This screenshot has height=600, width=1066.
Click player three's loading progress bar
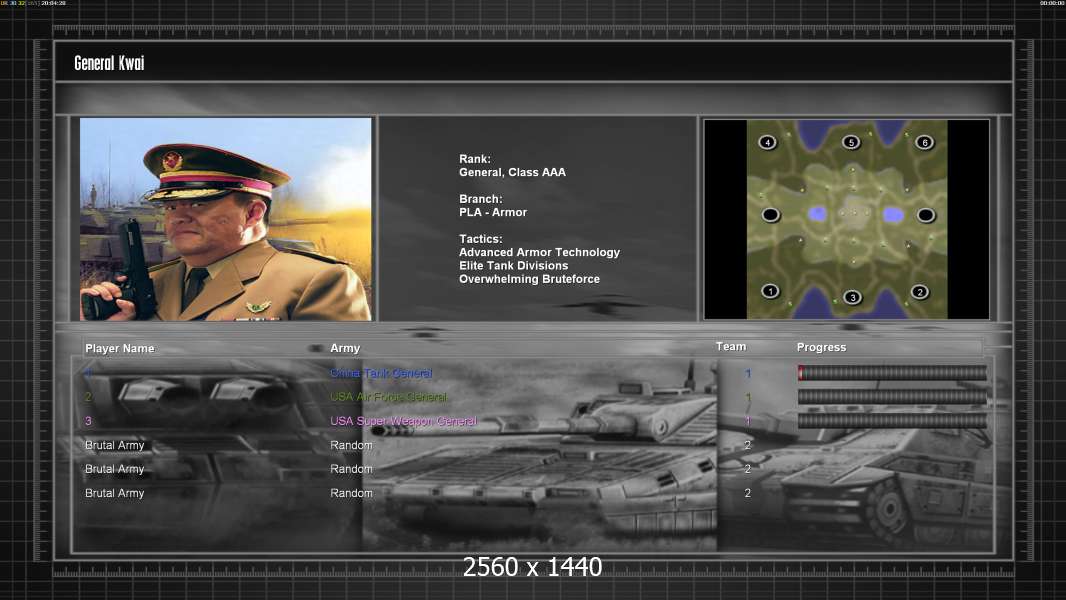(x=893, y=421)
